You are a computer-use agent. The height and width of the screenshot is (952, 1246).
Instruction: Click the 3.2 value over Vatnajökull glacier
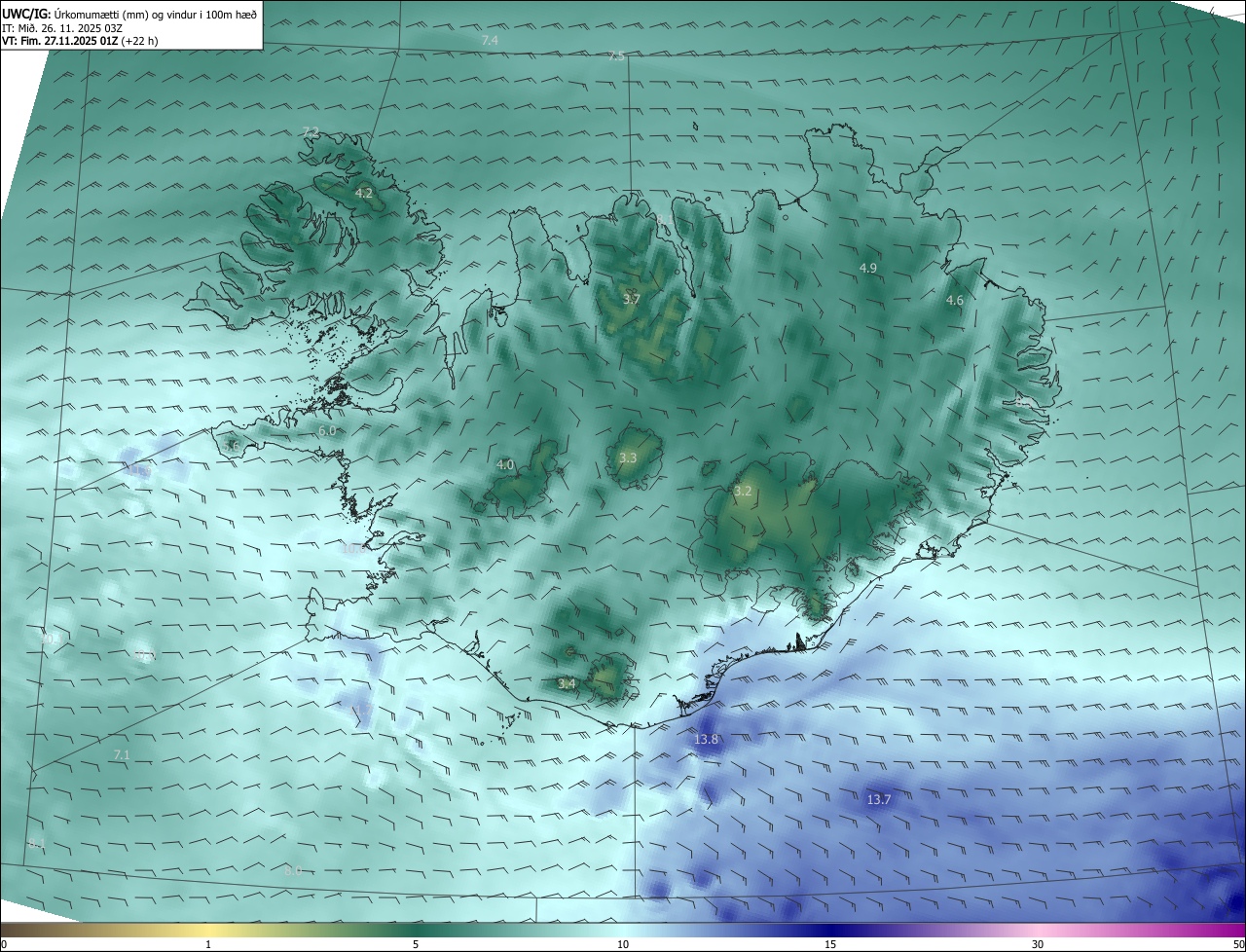coord(743,492)
